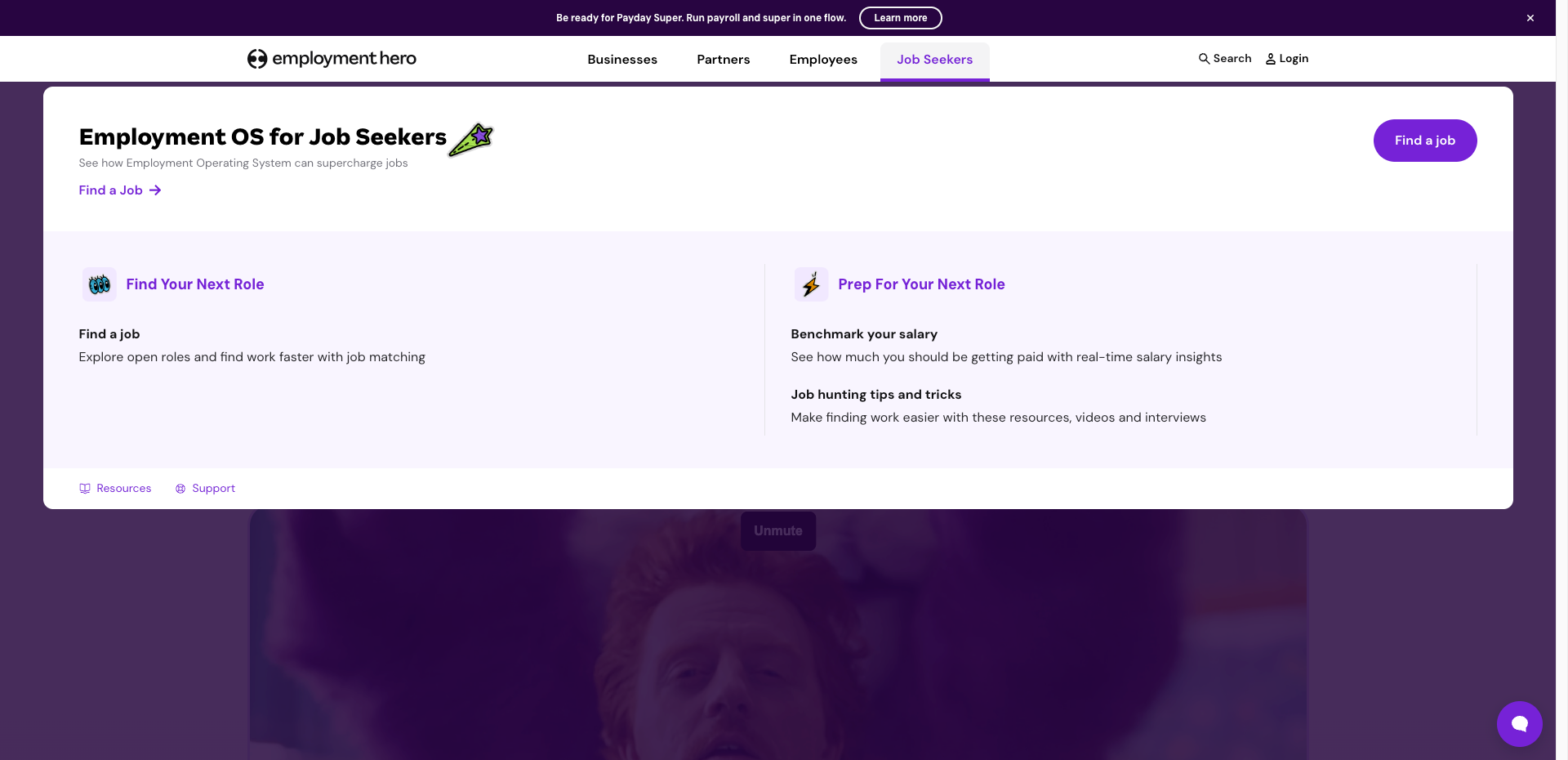
Task: Open the chat bubble widget
Action: click(1520, 724)
